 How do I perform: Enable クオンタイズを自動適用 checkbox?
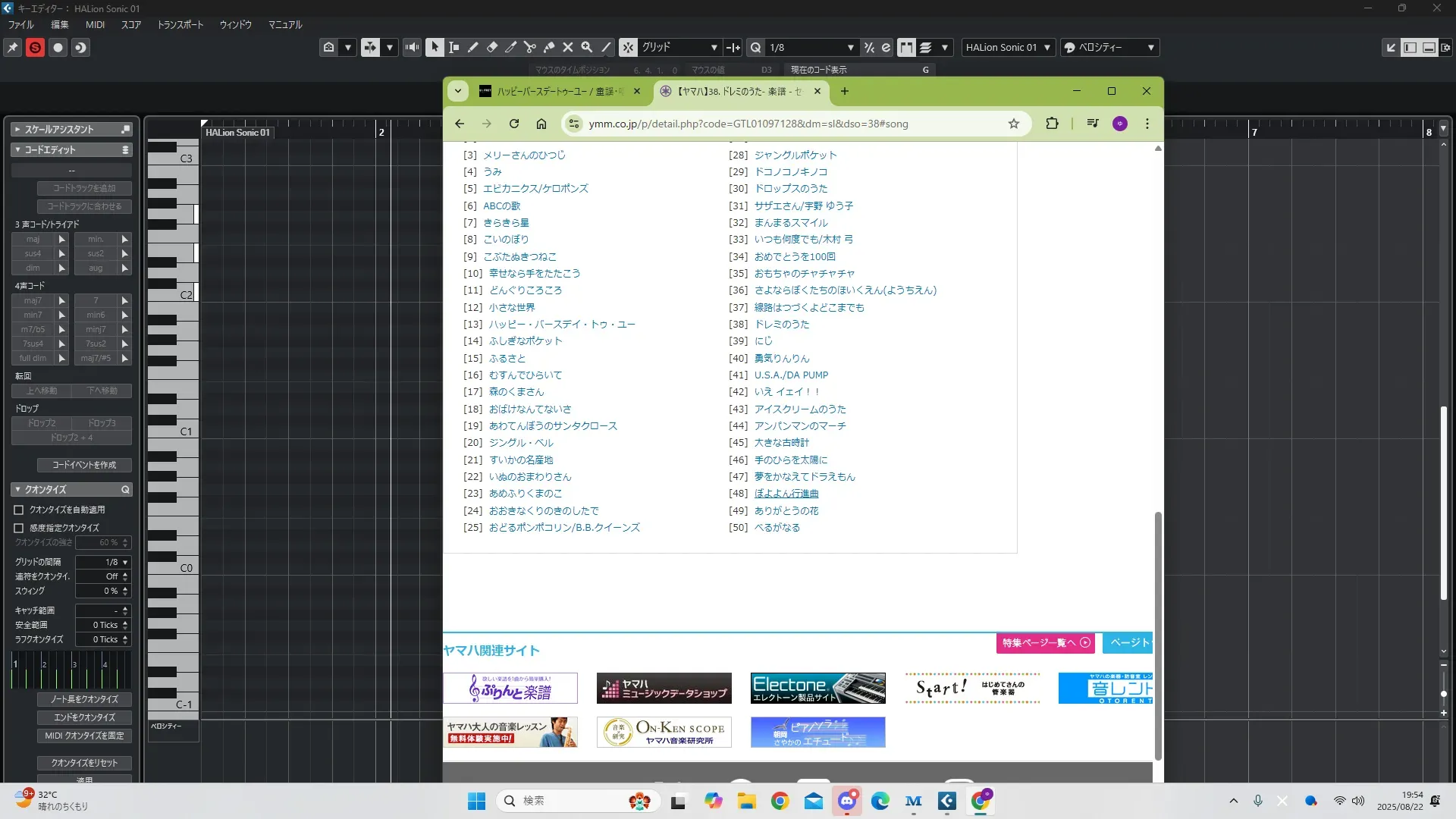click(x=19, y=510)
